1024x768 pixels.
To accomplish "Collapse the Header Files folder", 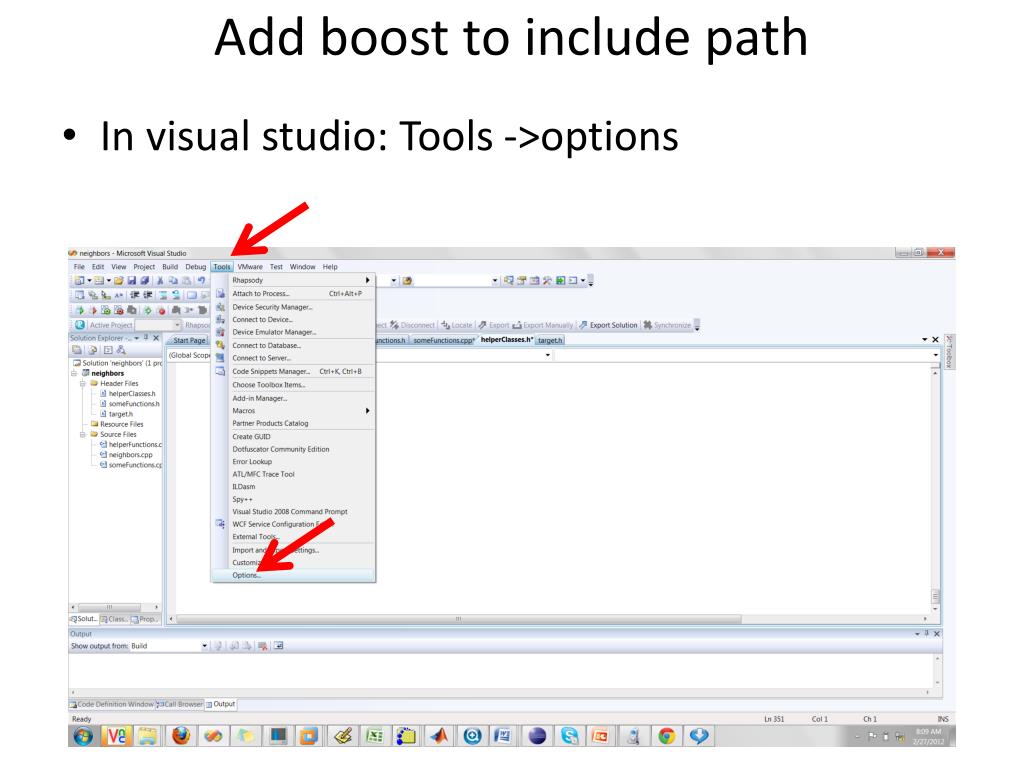I will click(83, 384).
